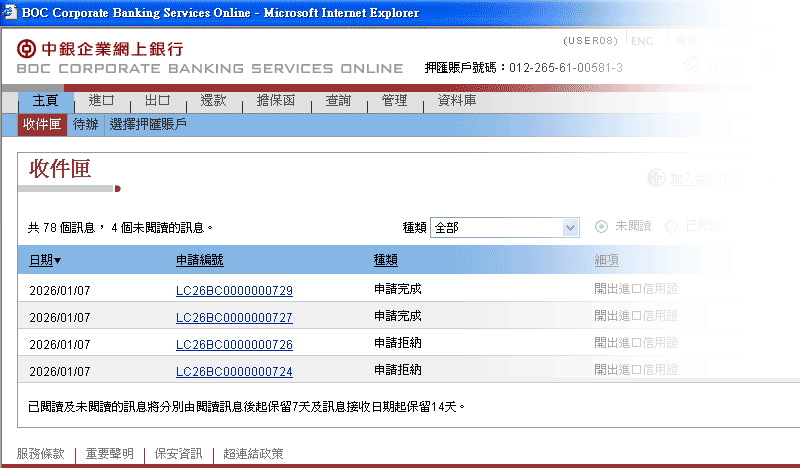Open the 出口 menu
This screenshot has width=800, height=468.
click(x=157, y=101)
